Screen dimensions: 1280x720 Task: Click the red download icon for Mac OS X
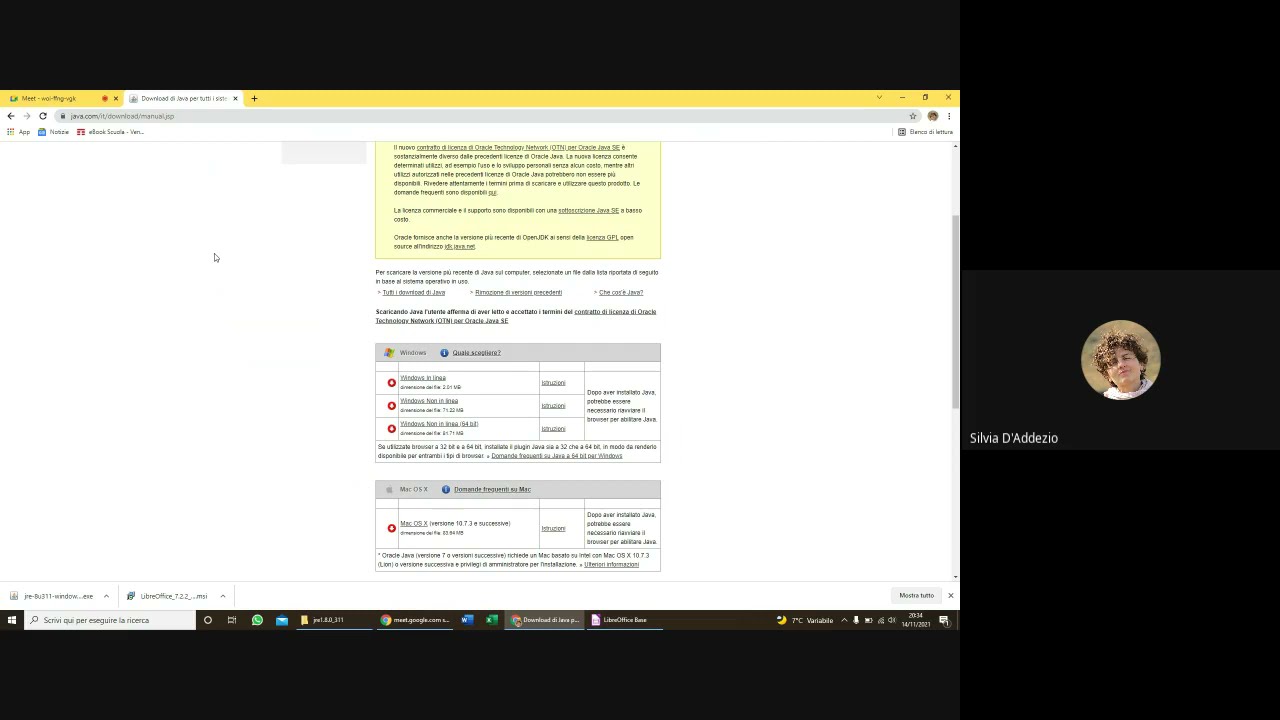391,528
